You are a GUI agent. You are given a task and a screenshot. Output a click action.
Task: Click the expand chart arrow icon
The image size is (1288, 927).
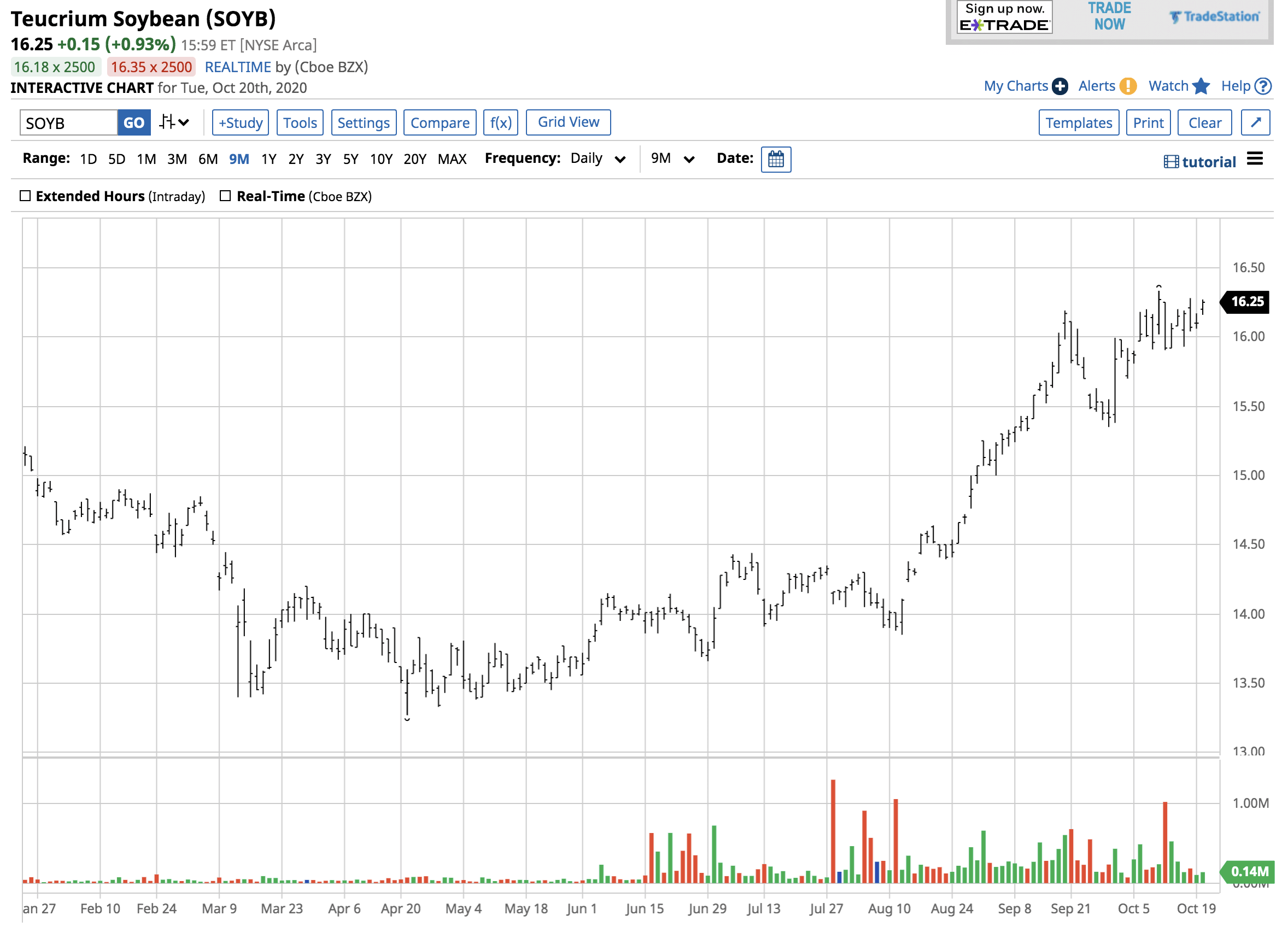point(1256,122)
